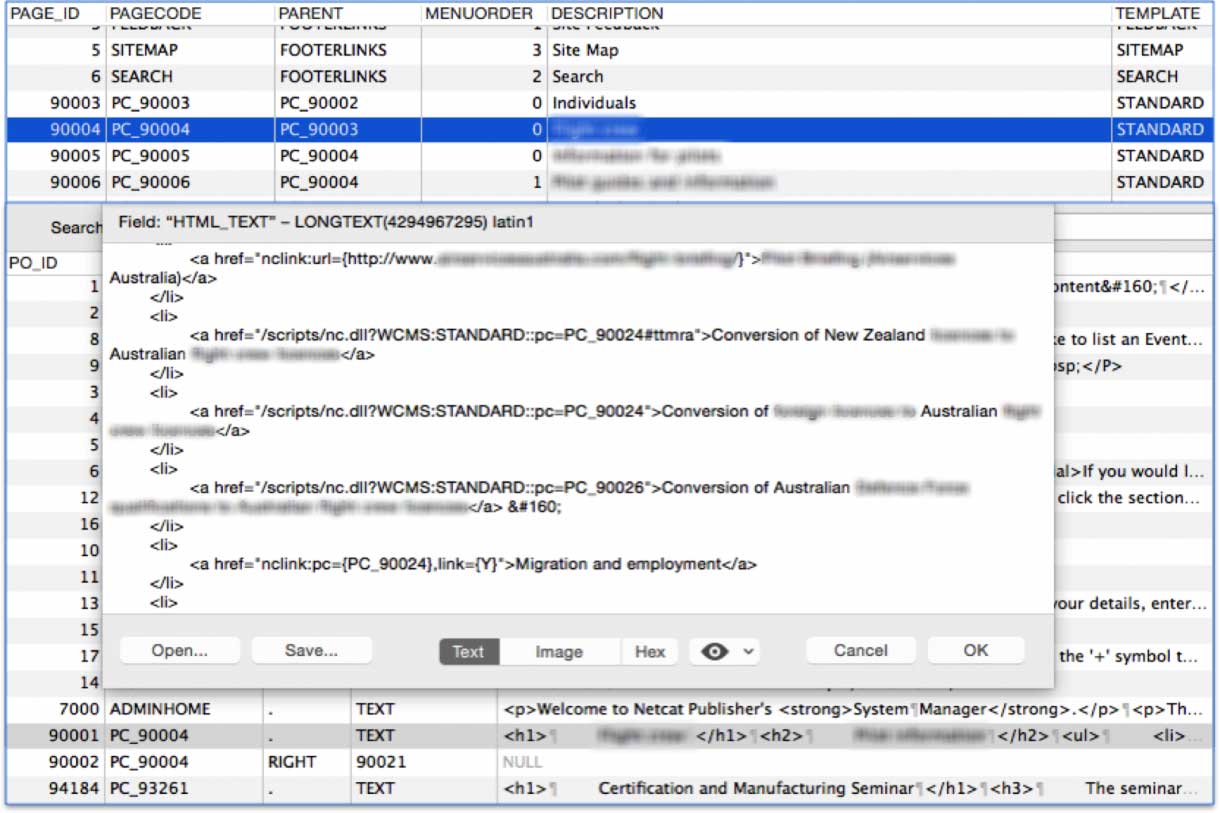
Task: Expand the Quick Look dropdown chevron
Action: click(x=748, y=652)
